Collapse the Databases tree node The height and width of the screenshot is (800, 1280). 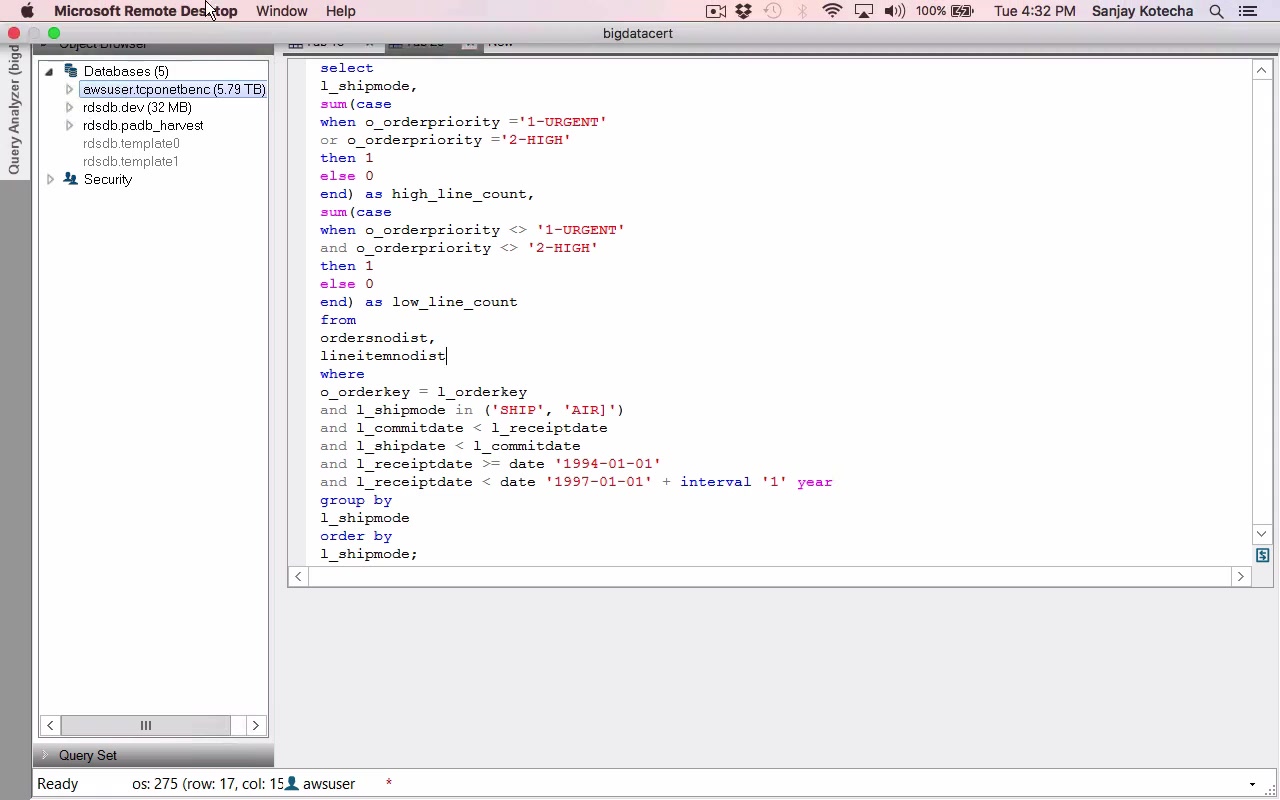point(49,71)
